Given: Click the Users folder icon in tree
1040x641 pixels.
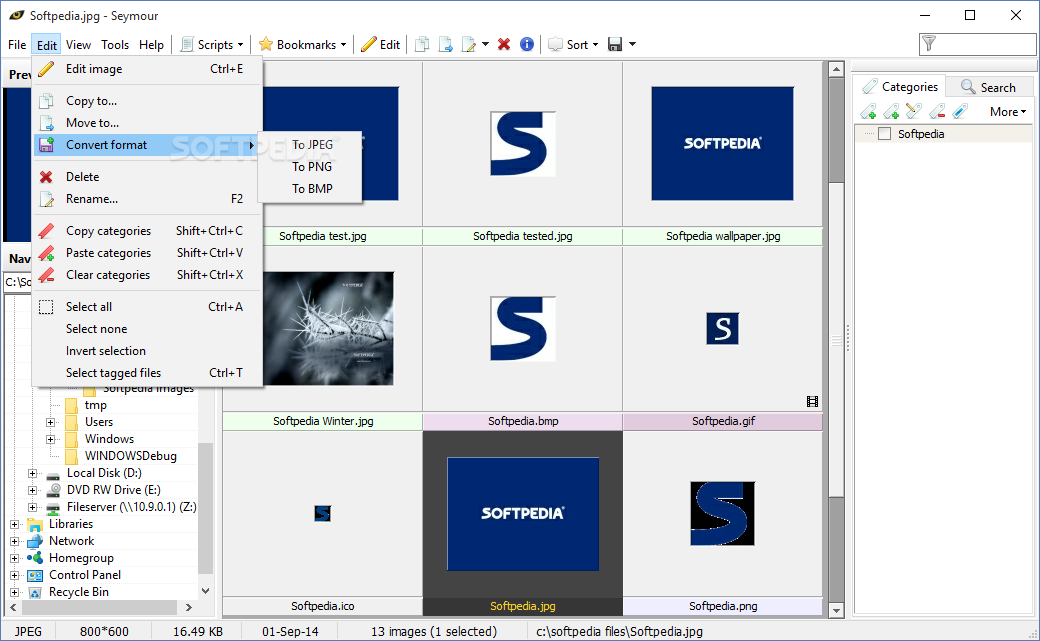Looking at the screenshot, I should click(x=72, y=422).
